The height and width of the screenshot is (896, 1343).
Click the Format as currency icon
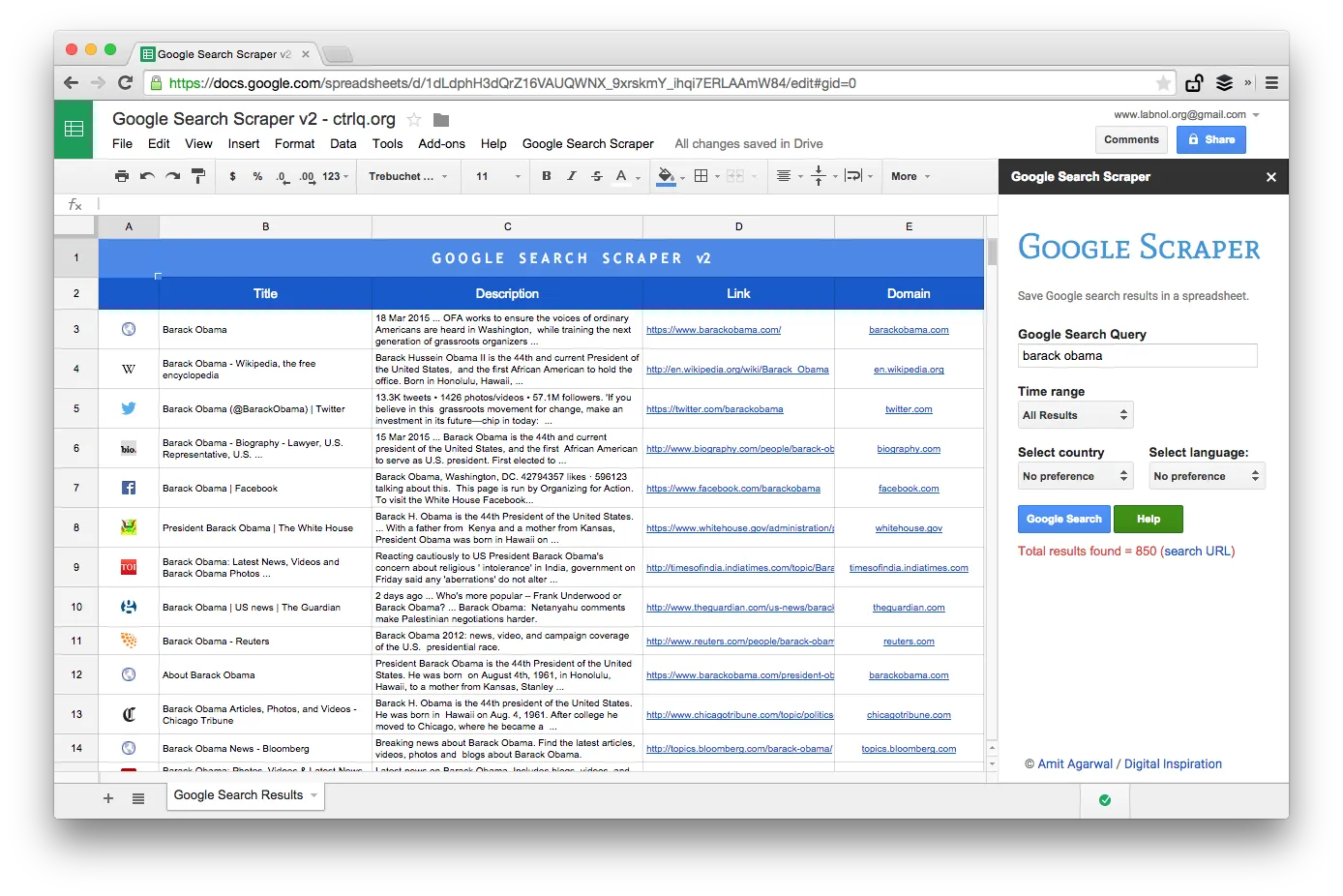(231, 176)
